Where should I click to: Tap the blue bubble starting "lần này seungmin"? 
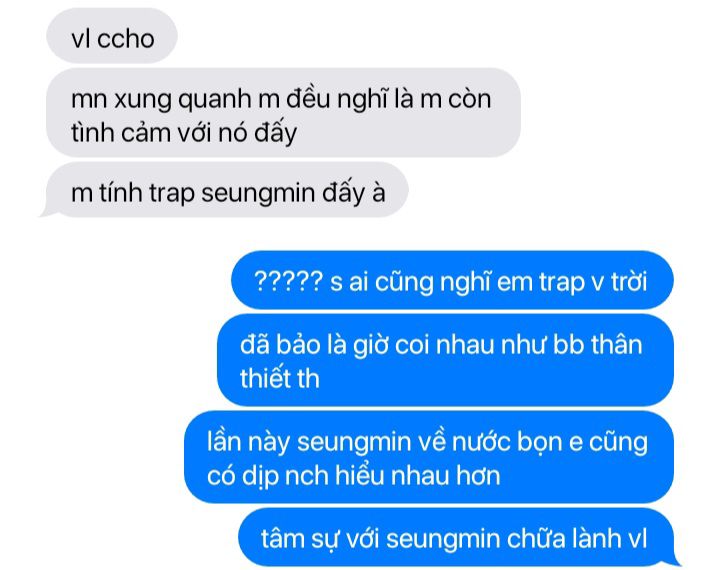(x=429, y=457)
